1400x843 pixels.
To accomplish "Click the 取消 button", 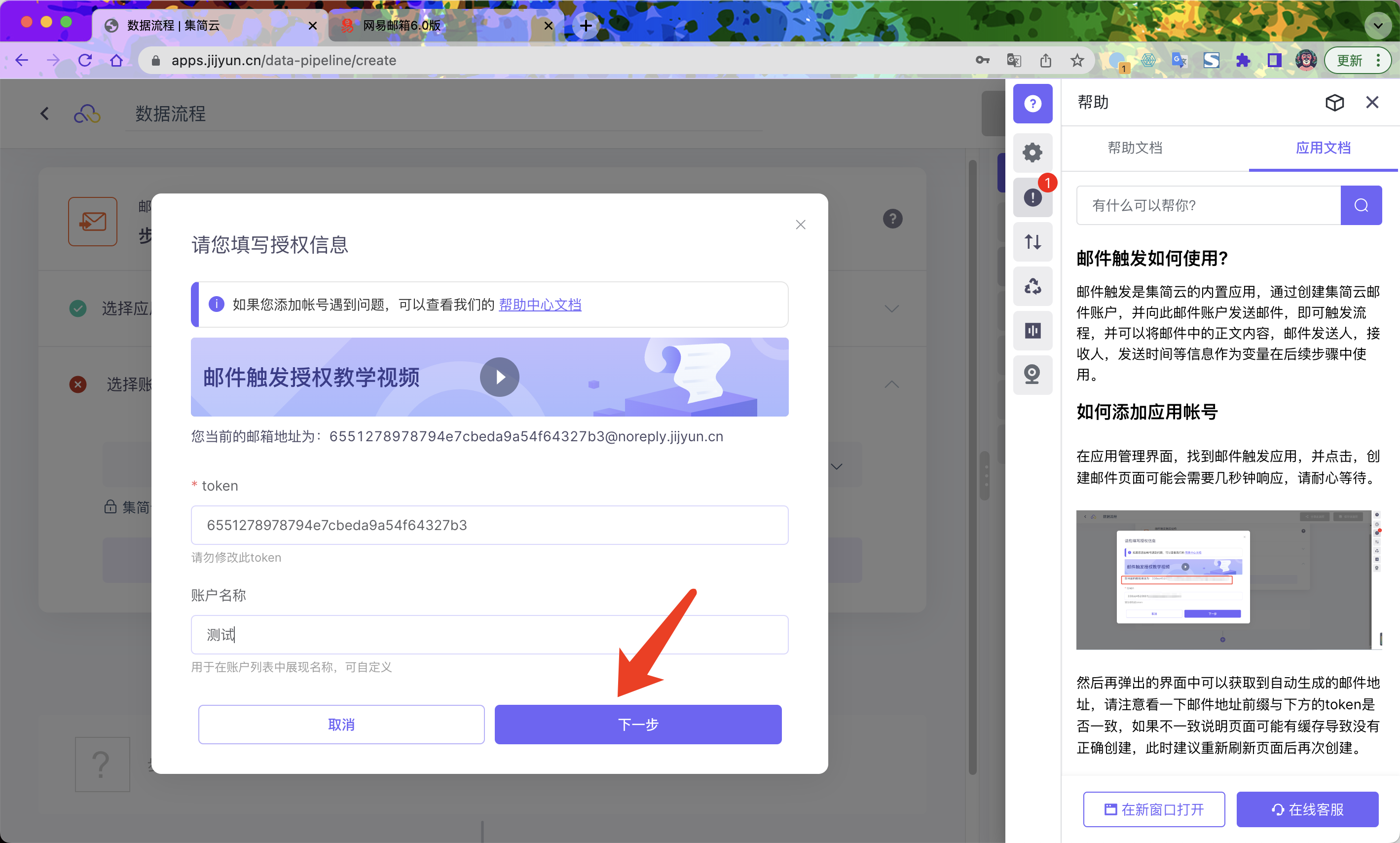I will coord(341,724).
